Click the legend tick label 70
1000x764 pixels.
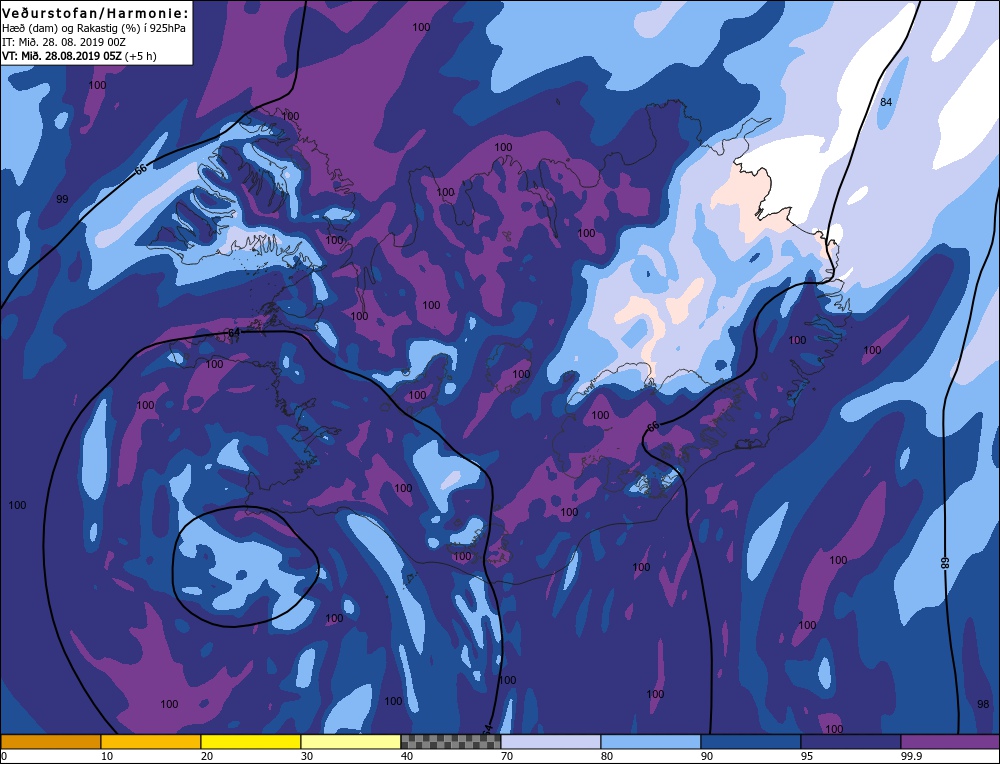click(x=507, y=756)
